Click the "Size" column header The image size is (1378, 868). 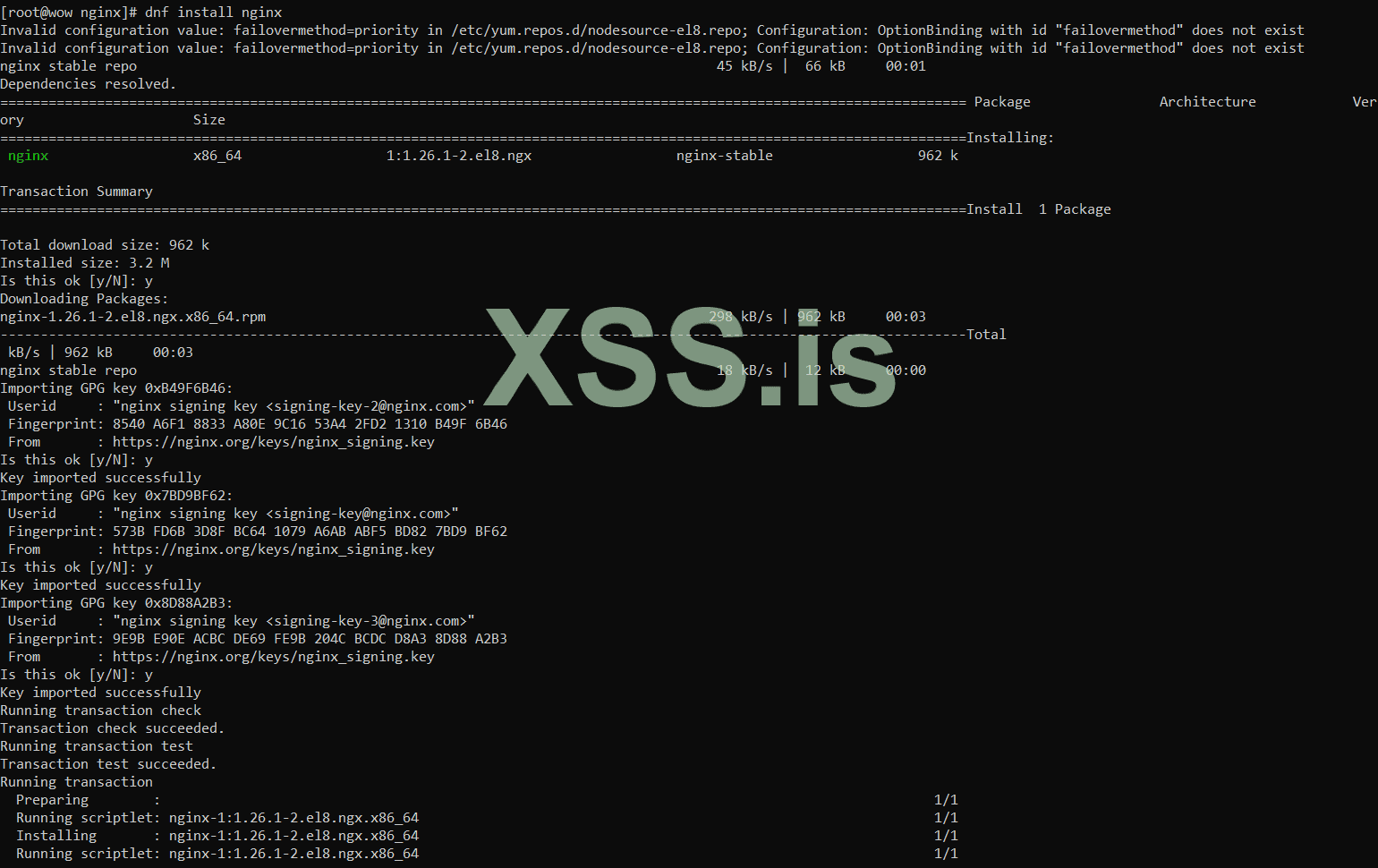[209, 120]
